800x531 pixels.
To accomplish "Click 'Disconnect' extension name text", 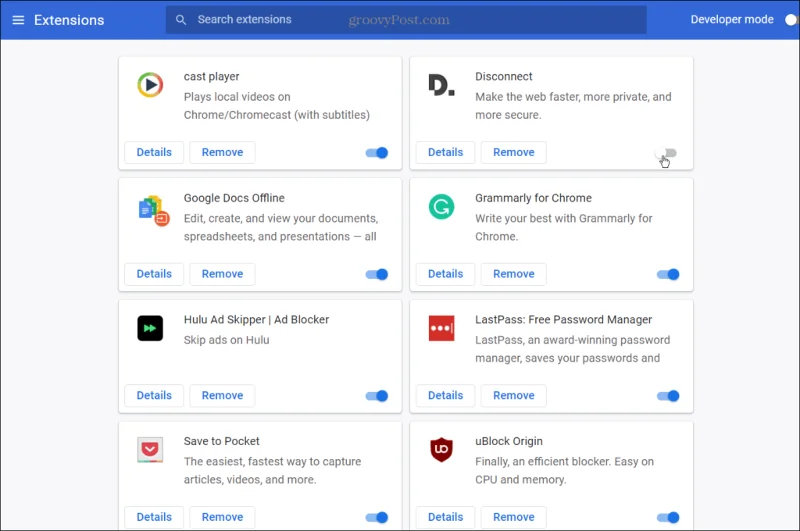I will pyautogui.click(x=504, y=77).
